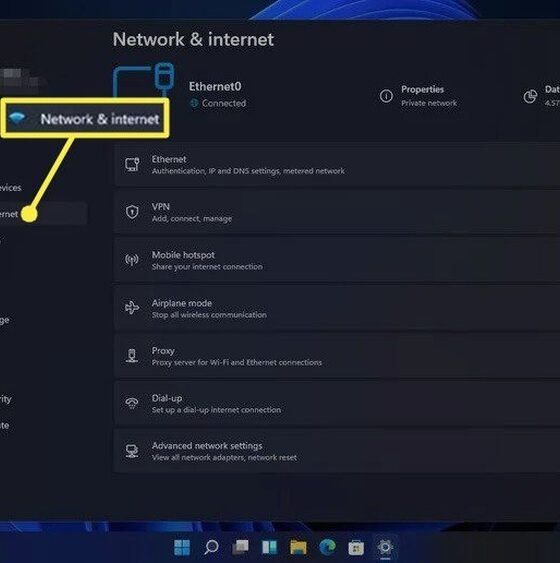Click the Airplane mode icon
Viewport: 560px width, 563px height.
[132, 308]
